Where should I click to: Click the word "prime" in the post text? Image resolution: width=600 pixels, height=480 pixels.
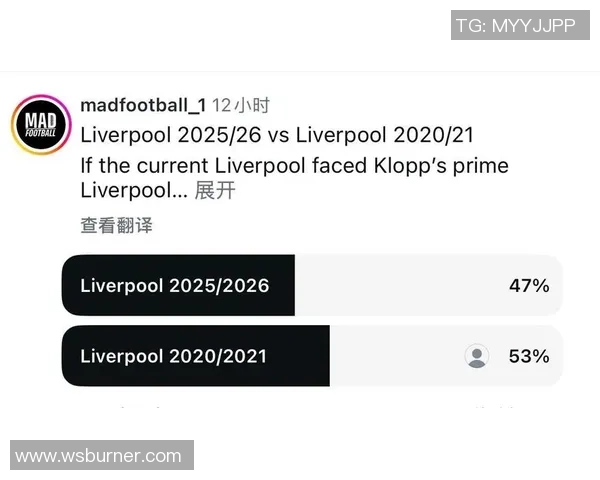coord(482,163)
